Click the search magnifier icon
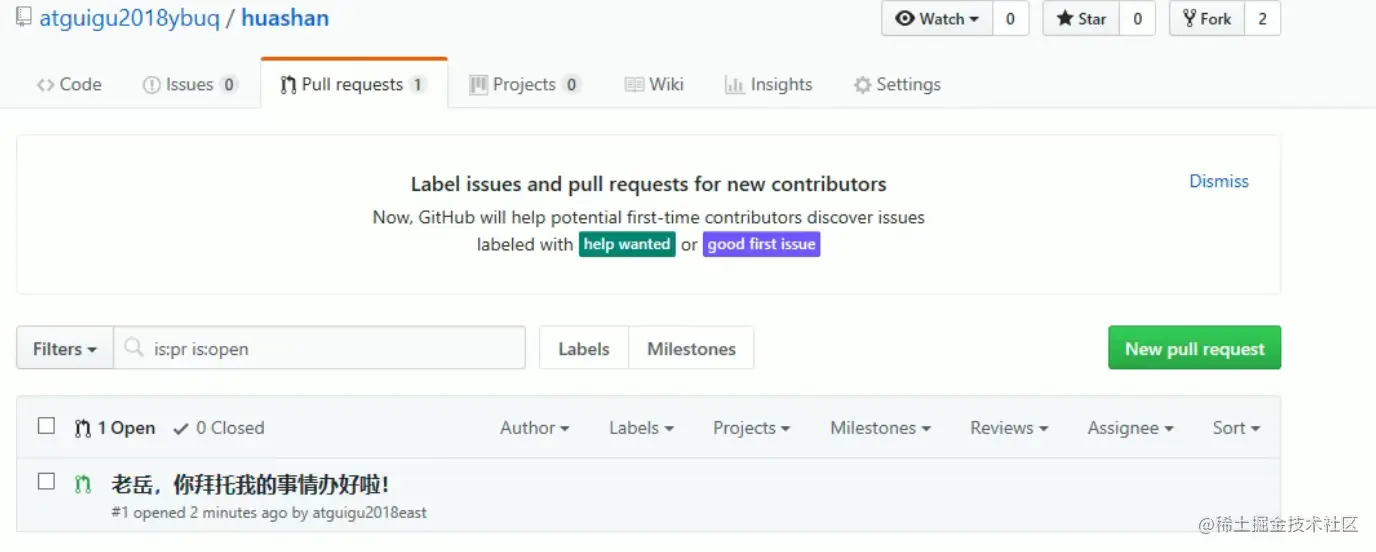The image size is (1376, 552). 133,348
